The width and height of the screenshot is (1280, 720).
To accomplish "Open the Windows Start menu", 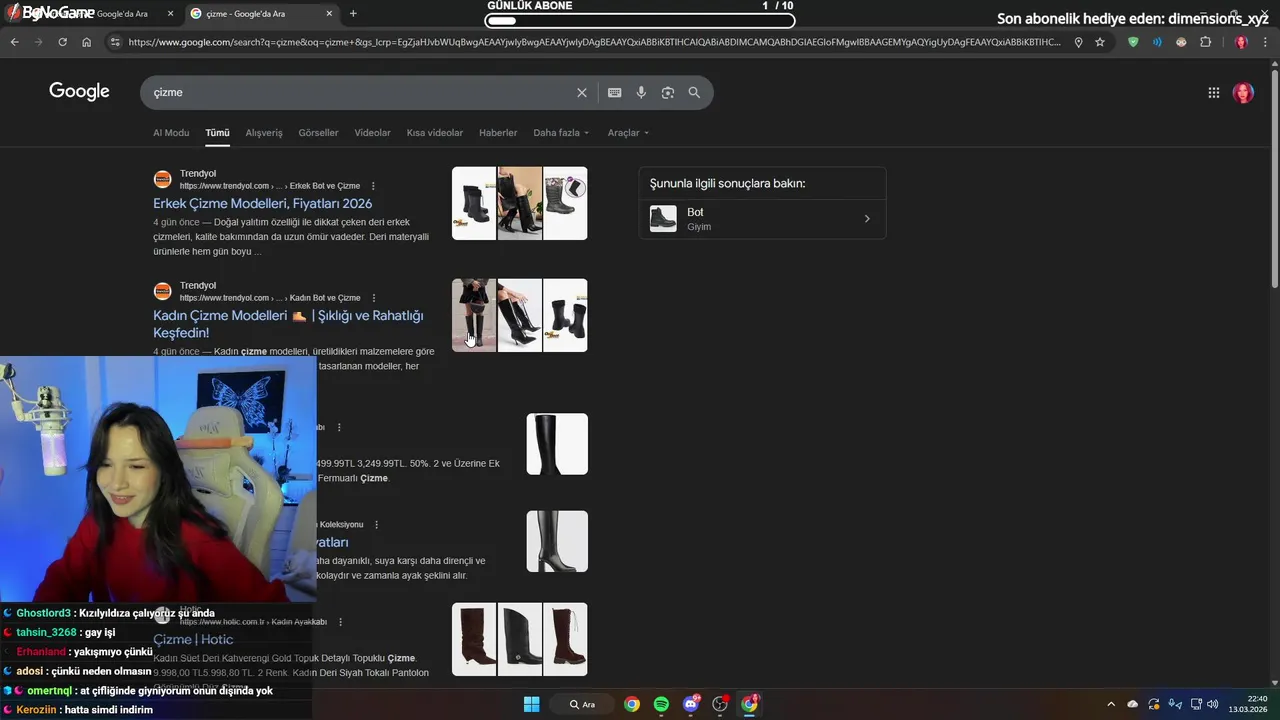I will (531, 704).
